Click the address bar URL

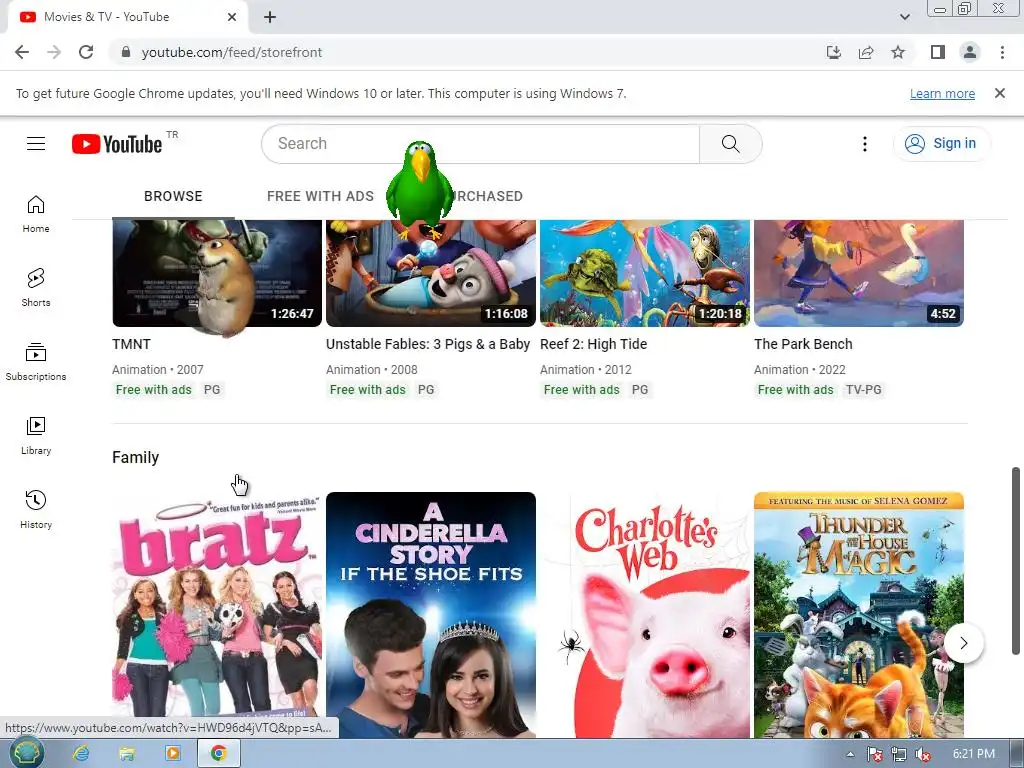pyautogui.click(x=232, y=52)
